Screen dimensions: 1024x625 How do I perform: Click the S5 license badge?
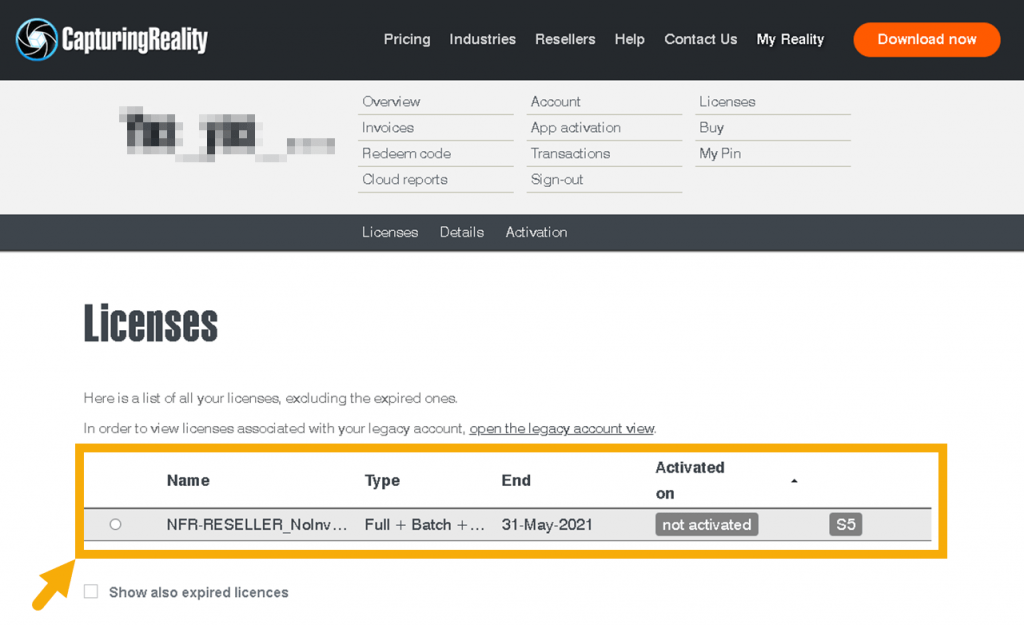click(x=846, y=524)
